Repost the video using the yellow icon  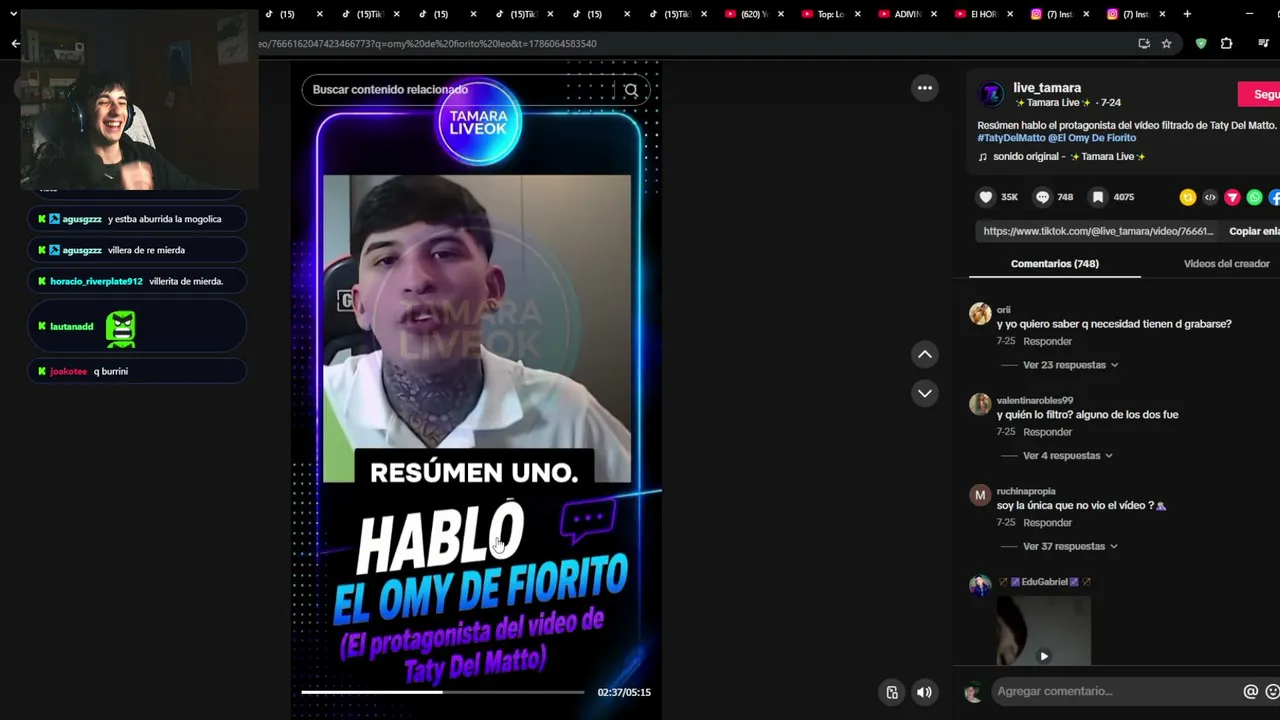tap(1188, 198)
